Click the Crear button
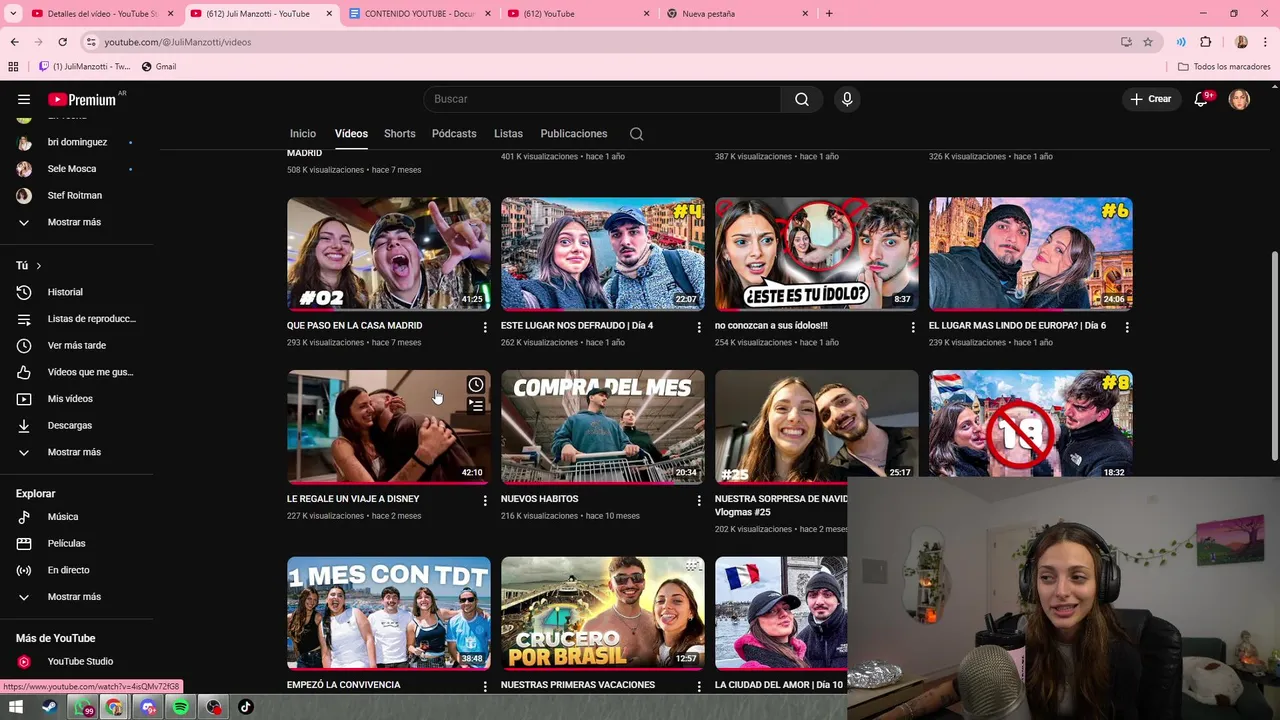 coord(1151,99)
